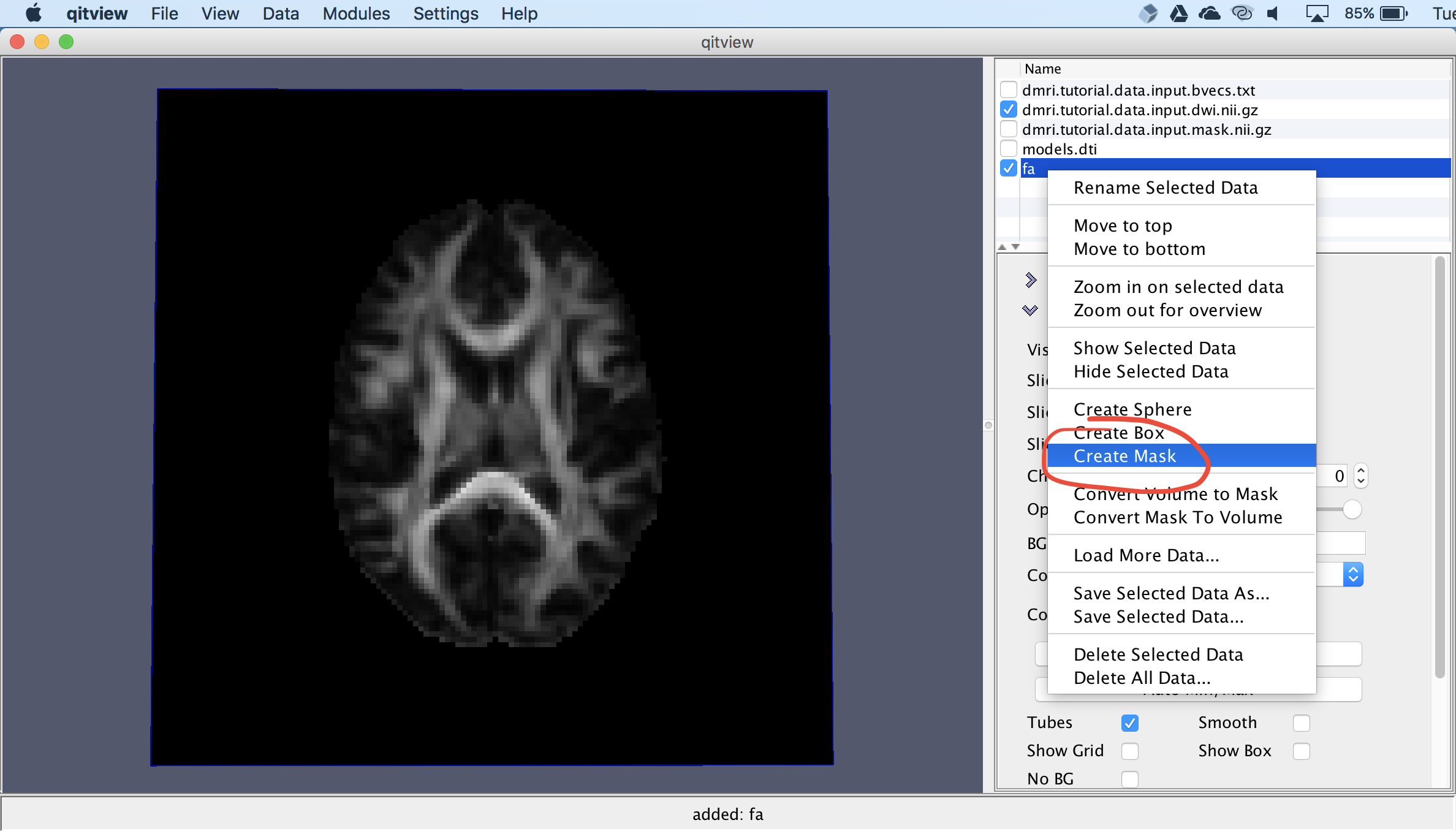Click the battery status icon
Image resolution: width=1456 pixels, height=831 pixels.
click(x=1393, y=13)
